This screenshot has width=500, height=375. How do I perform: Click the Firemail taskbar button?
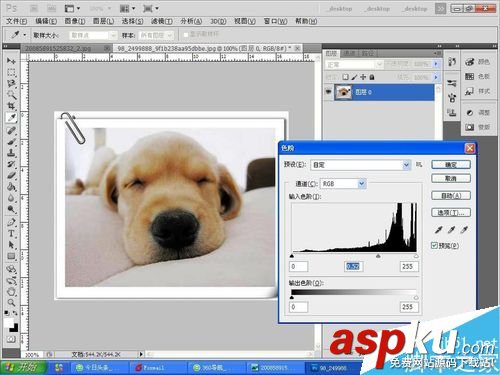[157, 368]
